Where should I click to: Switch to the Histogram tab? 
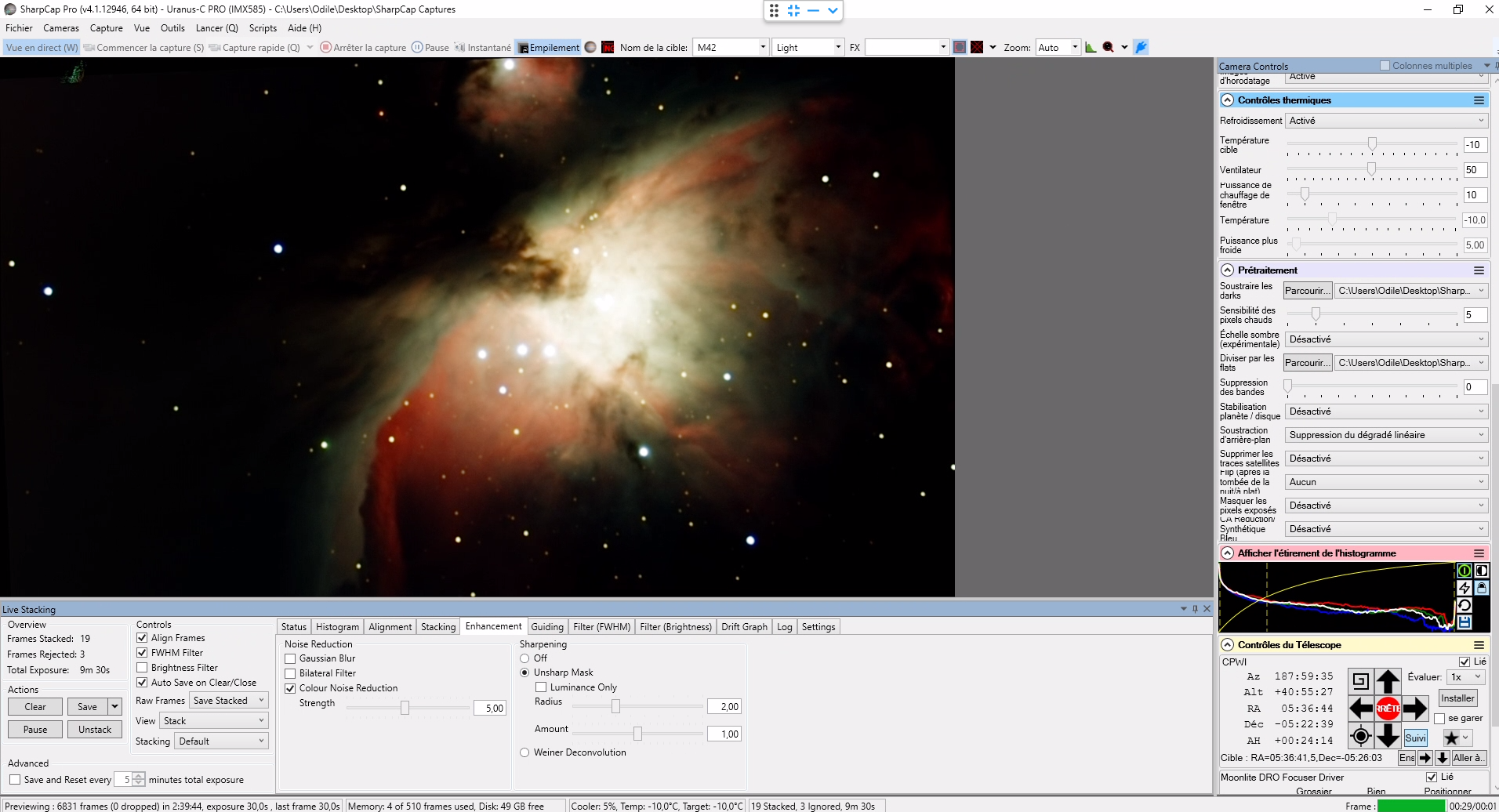[x=337, y=627]
